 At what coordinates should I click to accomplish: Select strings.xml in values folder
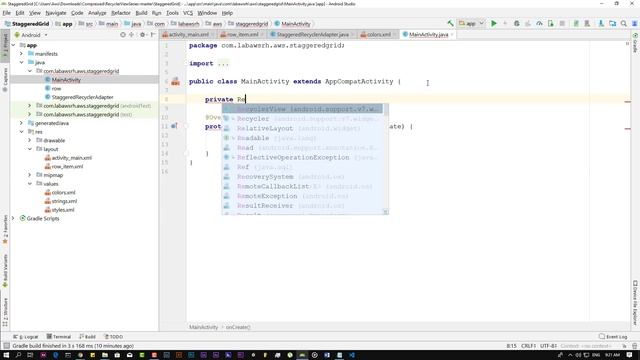pos(64,201)
